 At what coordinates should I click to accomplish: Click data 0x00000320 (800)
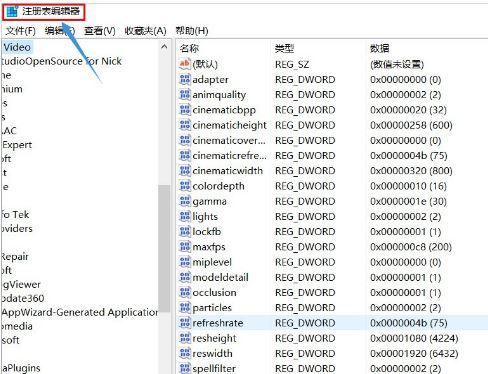click(x=411, y=171)
